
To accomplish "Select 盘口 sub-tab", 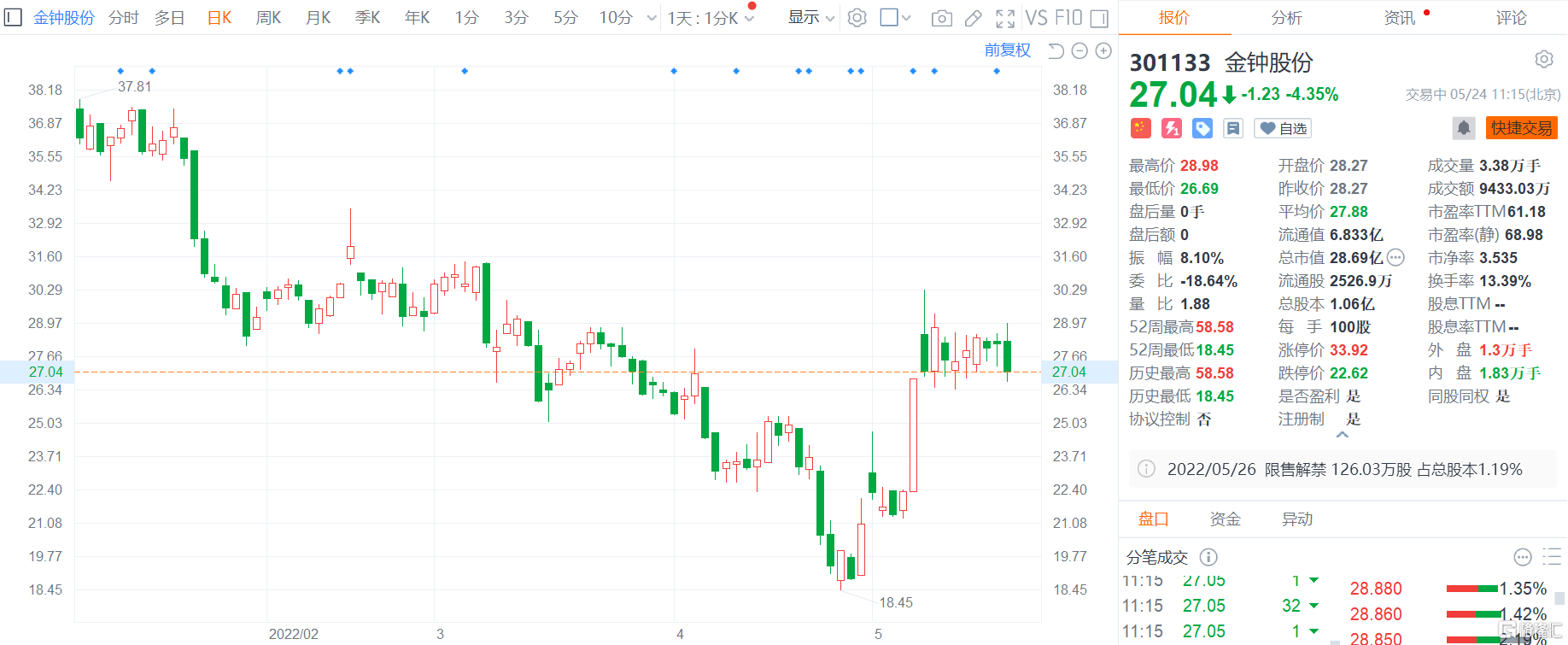I will [x=1154, y=519].
